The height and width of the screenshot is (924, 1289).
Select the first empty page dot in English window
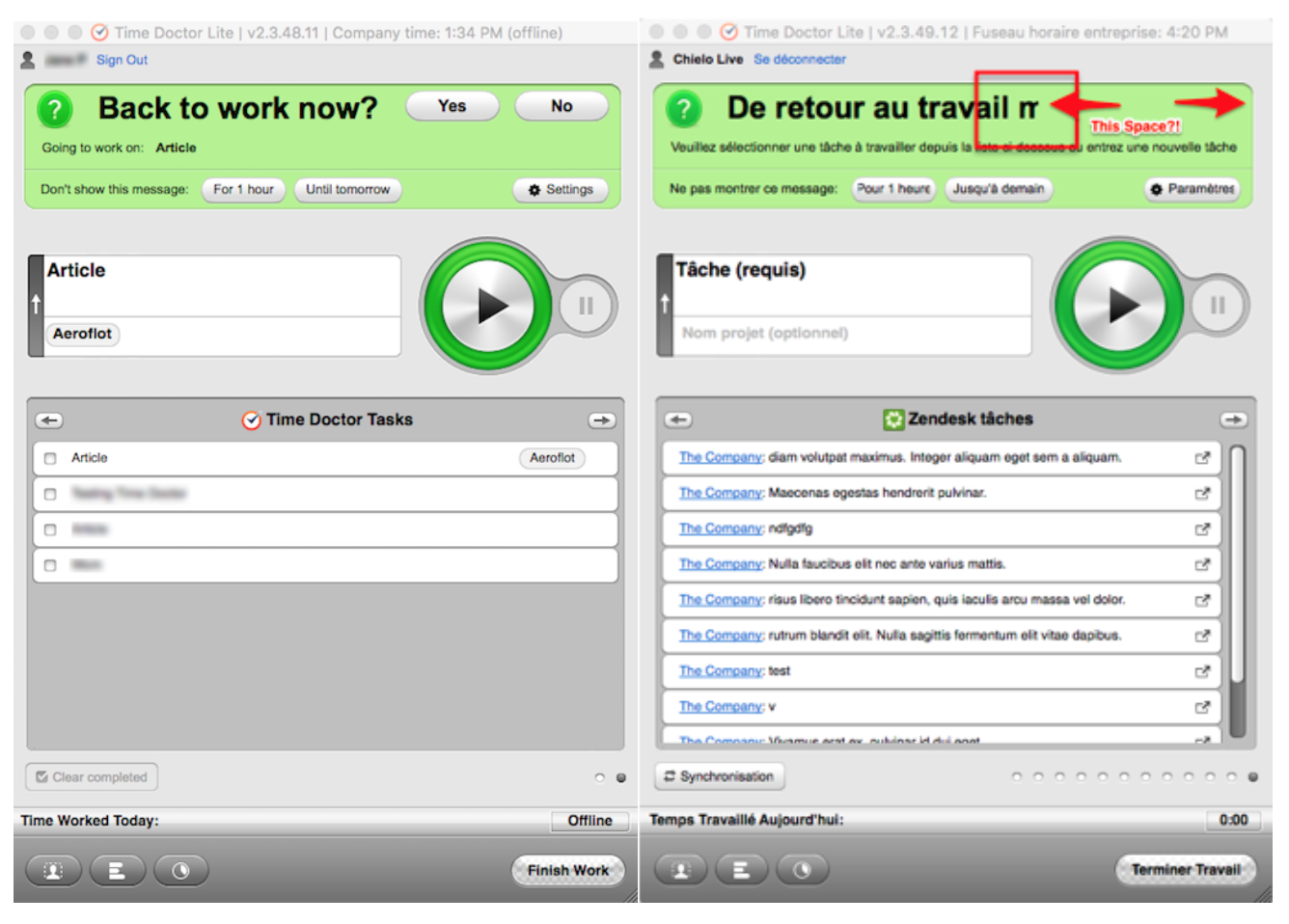click(x=599, y=777)
